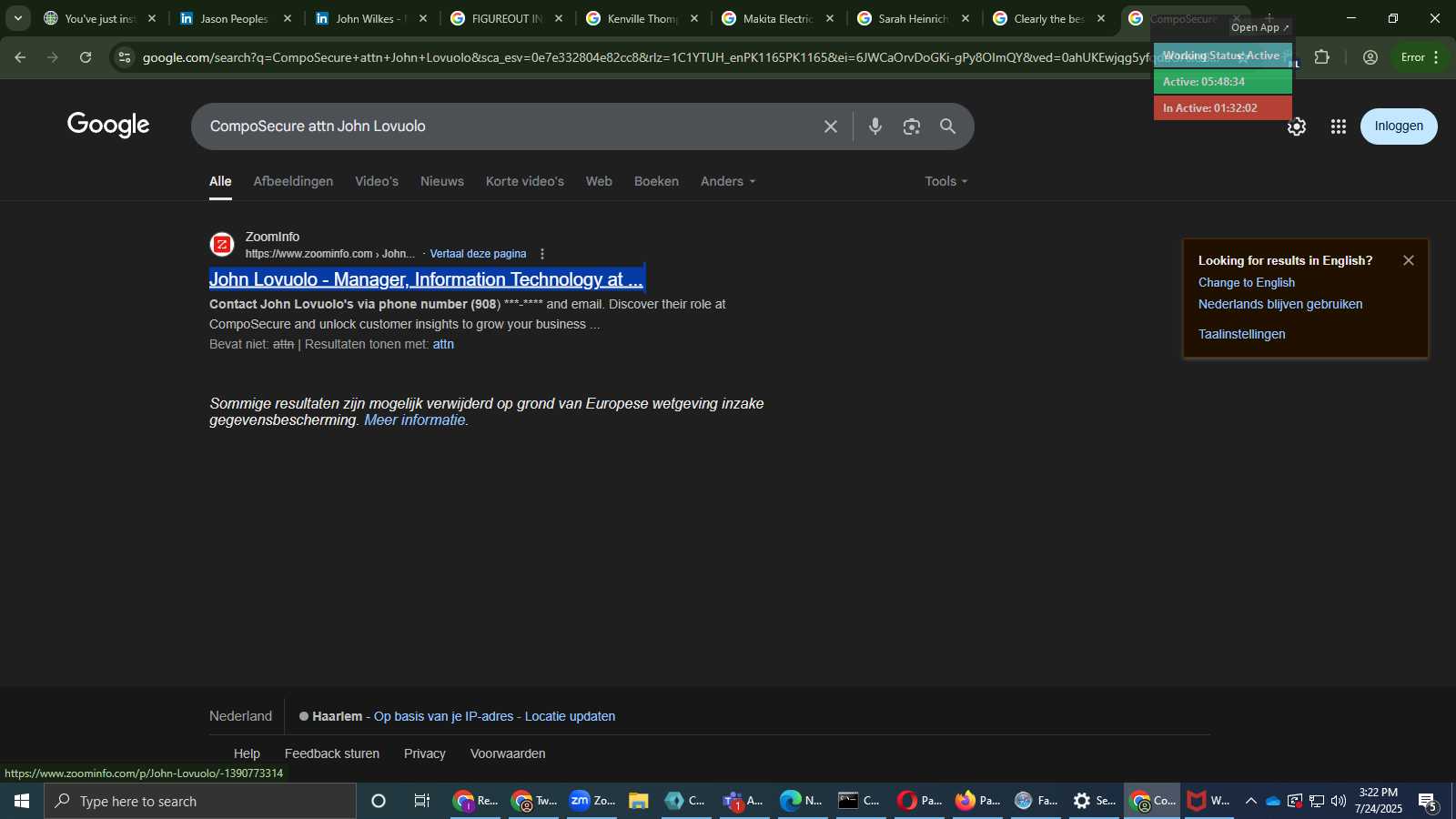
Task: Switch to the 'Clearly the be' tab
Action: [1049, 18]
